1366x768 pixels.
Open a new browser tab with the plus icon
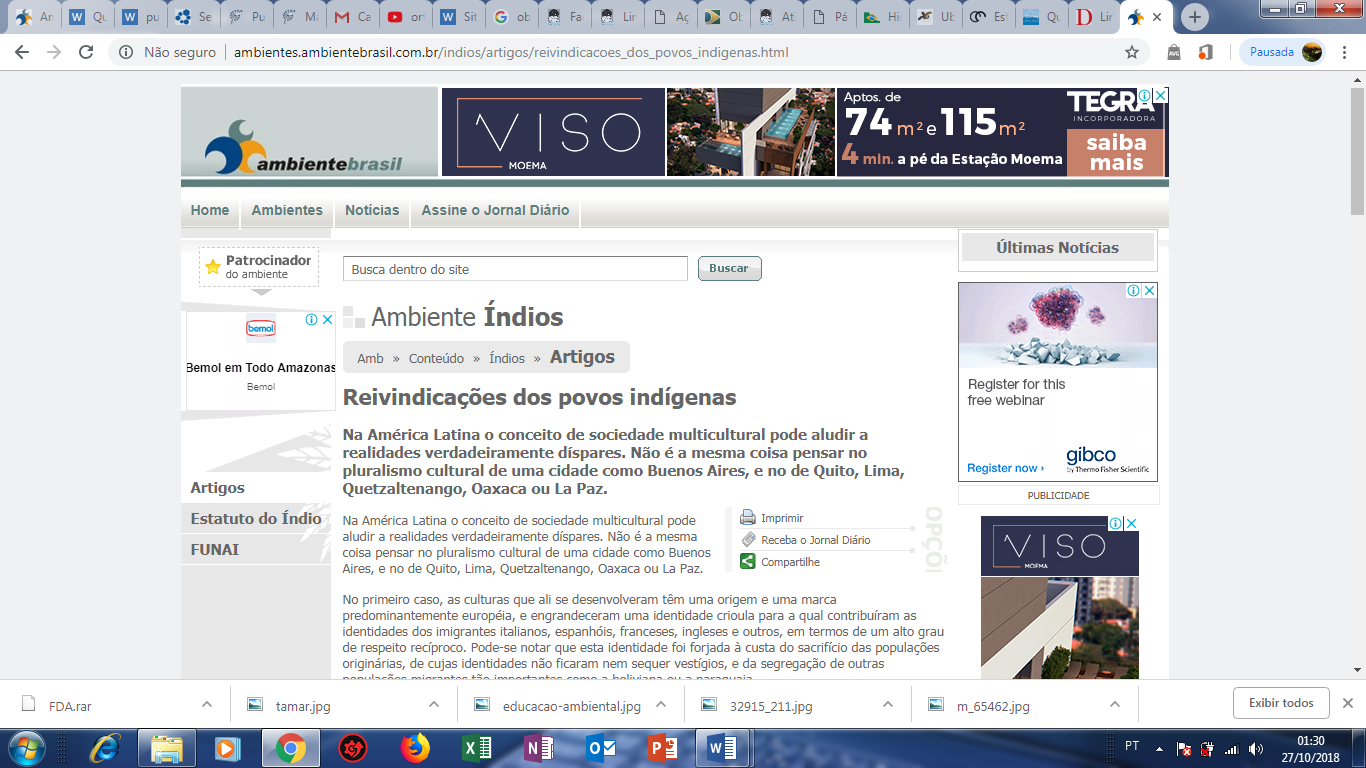click(1195, 17)
